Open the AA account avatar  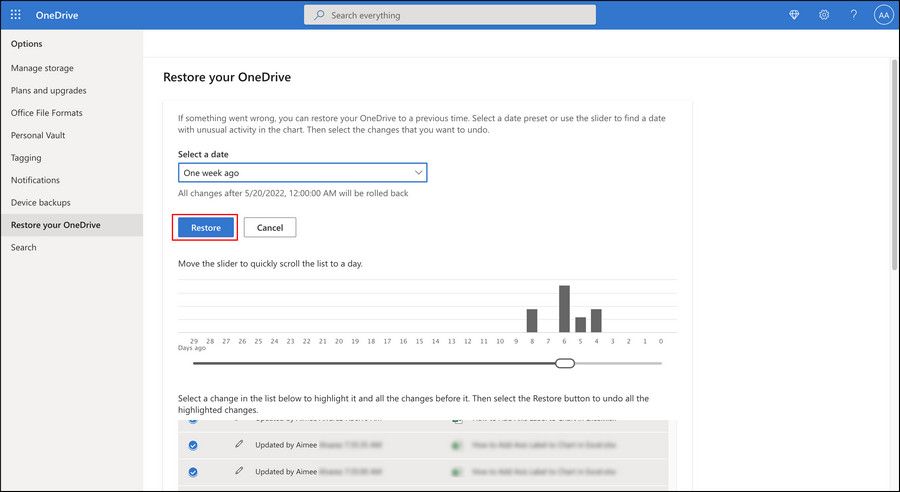[x=883, y=16]
